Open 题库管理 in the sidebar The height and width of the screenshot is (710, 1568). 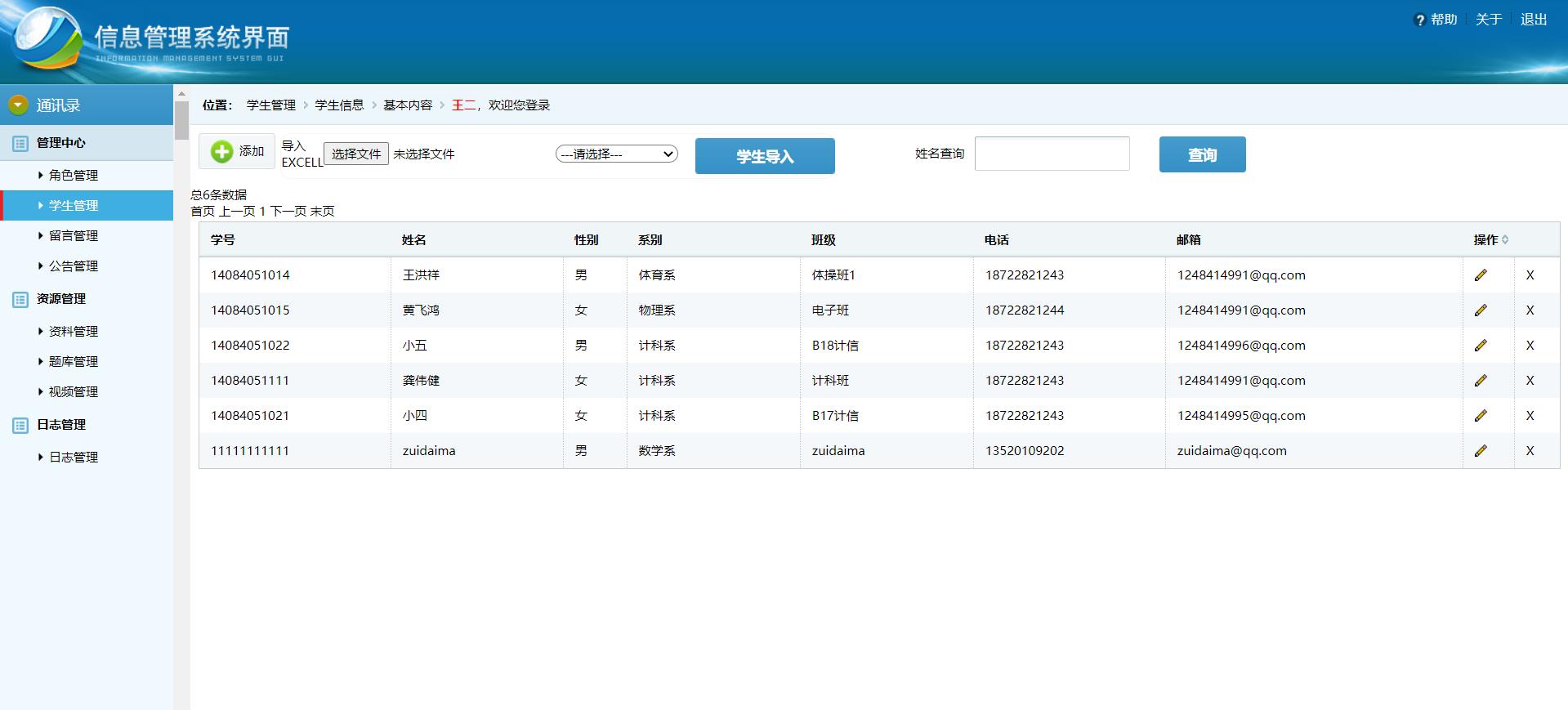click(73, 361)
